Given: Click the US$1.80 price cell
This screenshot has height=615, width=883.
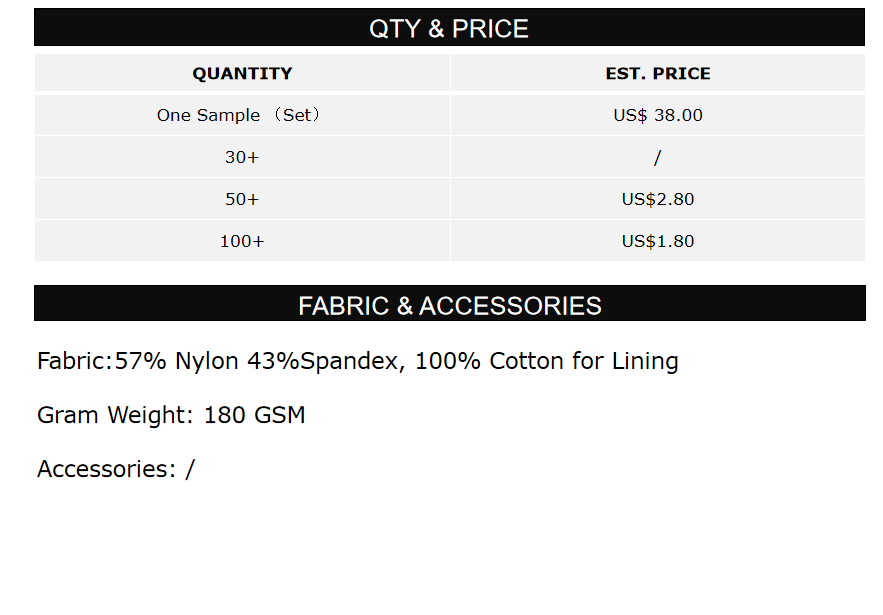Looking at the screenshot, I should coord(658,241).
